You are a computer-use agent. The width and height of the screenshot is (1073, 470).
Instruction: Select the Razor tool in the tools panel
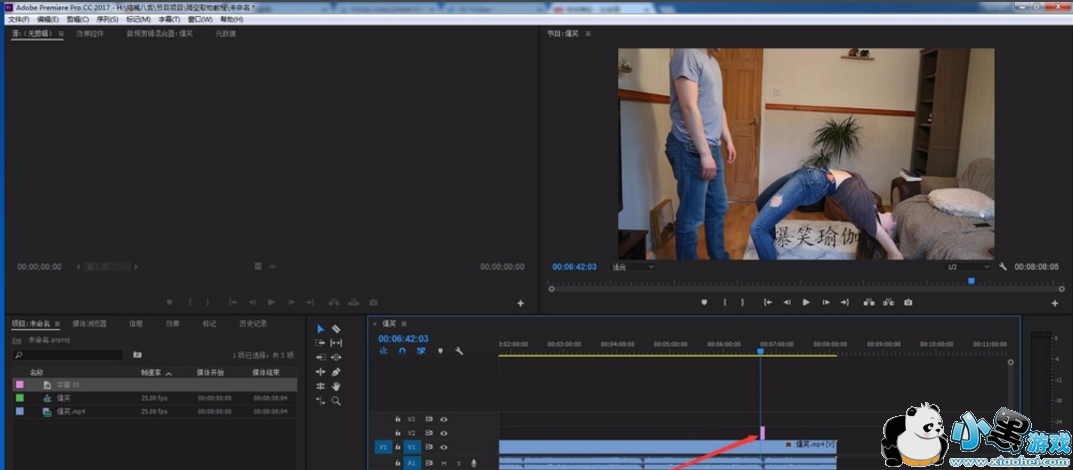coord(336,329)
